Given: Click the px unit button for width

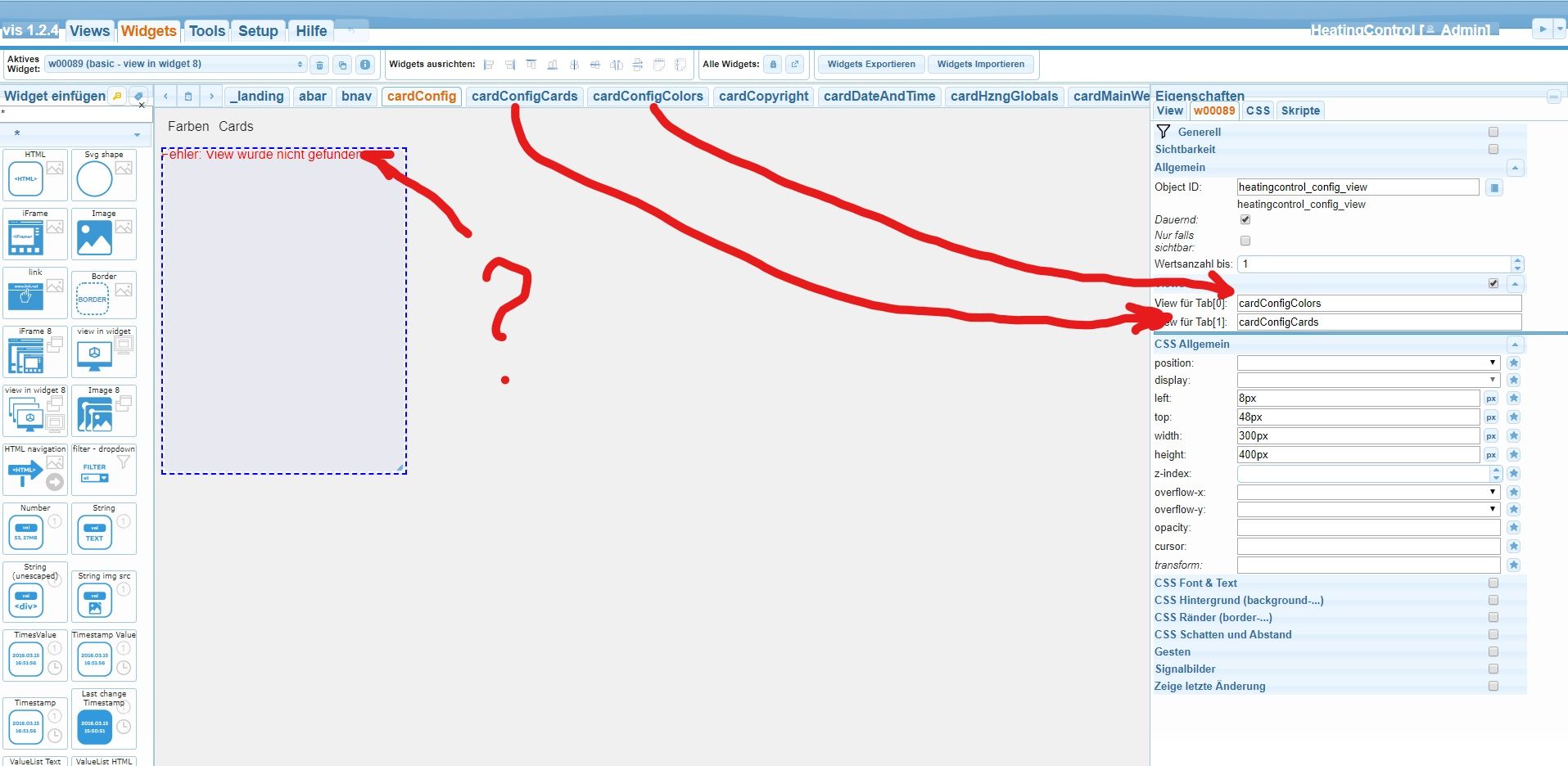Looking at the screenshot, I should coord(1491,436).
